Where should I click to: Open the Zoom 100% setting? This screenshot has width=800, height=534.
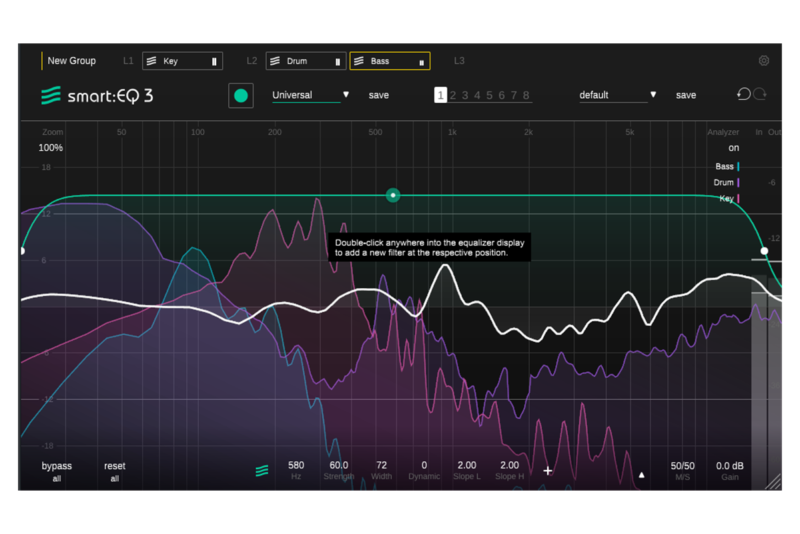tap(51, 148)
